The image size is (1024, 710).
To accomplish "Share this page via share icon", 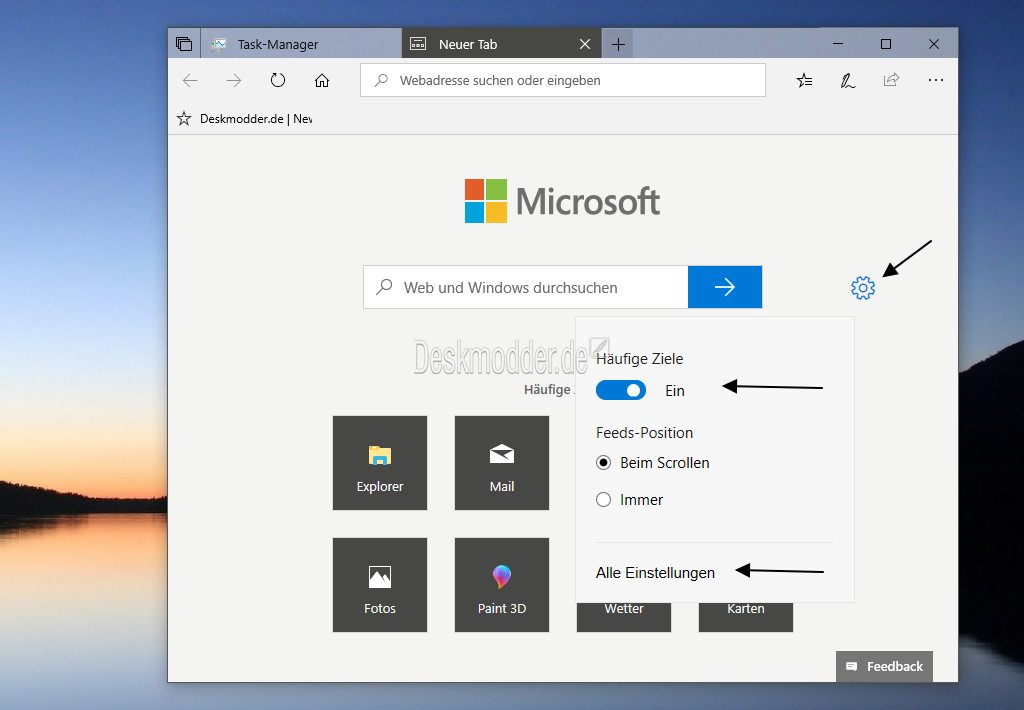I will click(x=891, y=80).
